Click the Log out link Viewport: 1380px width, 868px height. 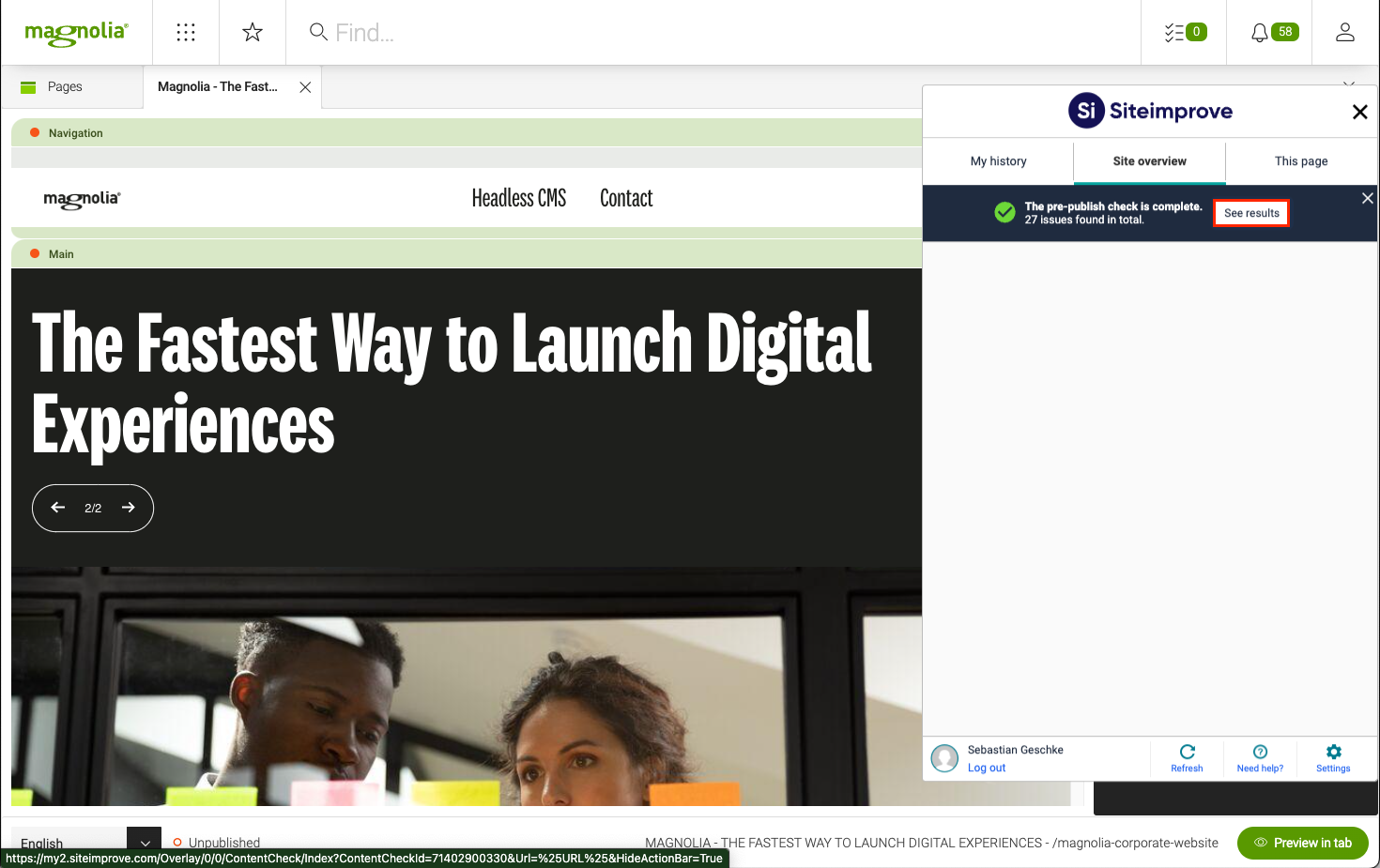(986, 768)
